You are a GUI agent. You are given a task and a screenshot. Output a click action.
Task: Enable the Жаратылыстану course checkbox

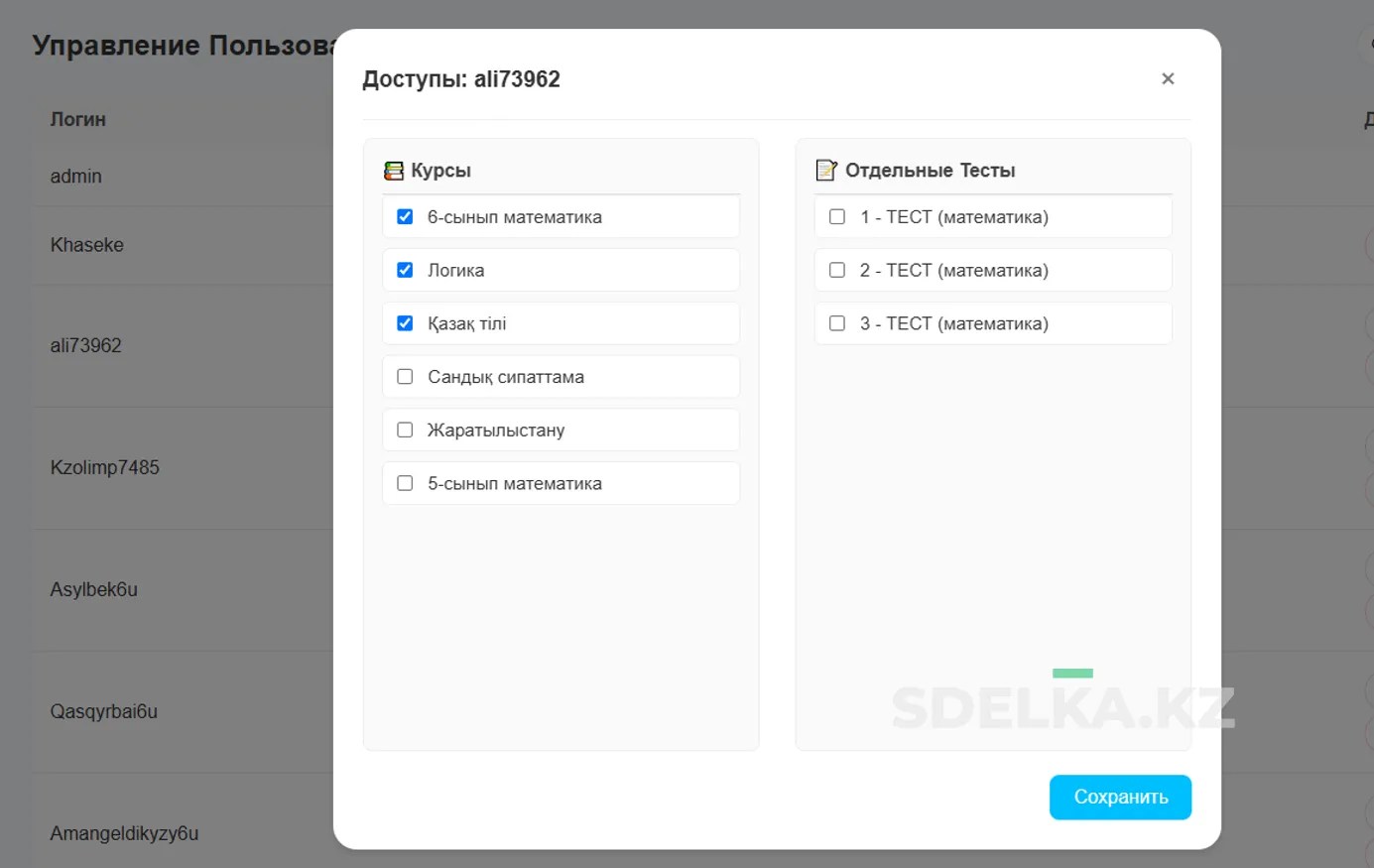click(x=405, y=430)
